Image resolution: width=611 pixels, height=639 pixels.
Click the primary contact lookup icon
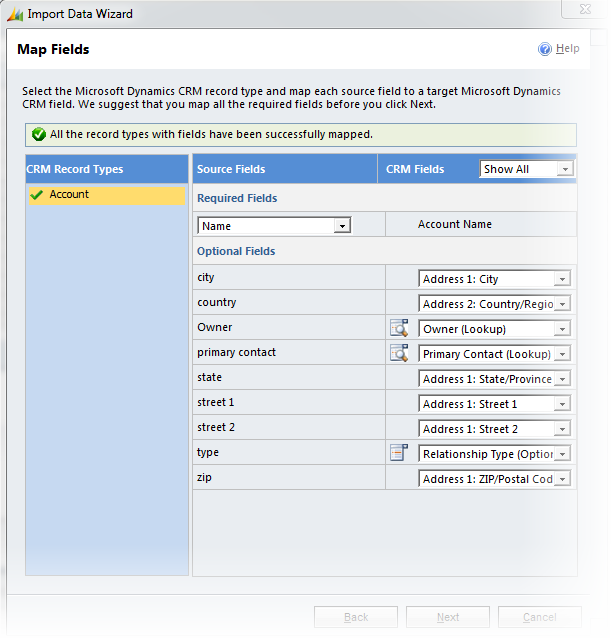398,353
